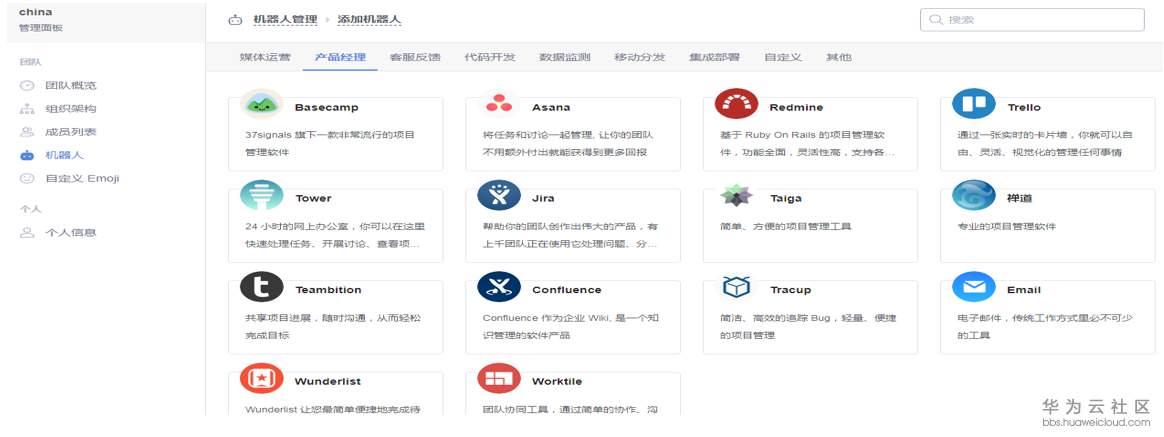The image size is (1164, 437).
Task: Open the Confluence icon
Action: 499,287
